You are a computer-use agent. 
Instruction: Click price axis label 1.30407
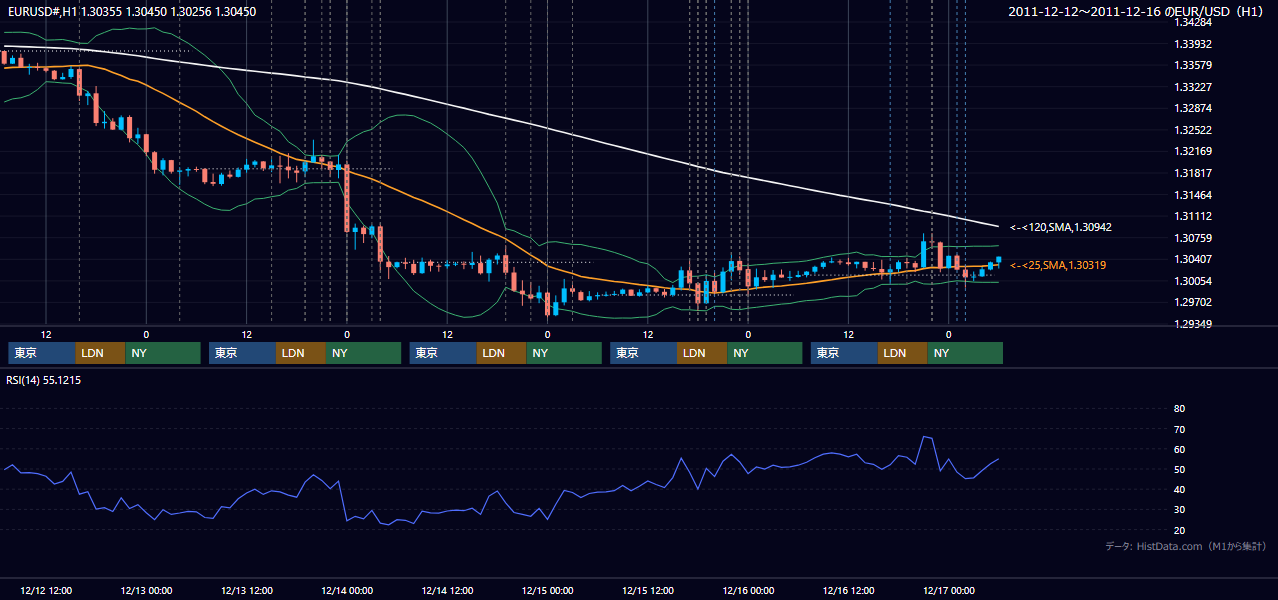pos(1193,259)
